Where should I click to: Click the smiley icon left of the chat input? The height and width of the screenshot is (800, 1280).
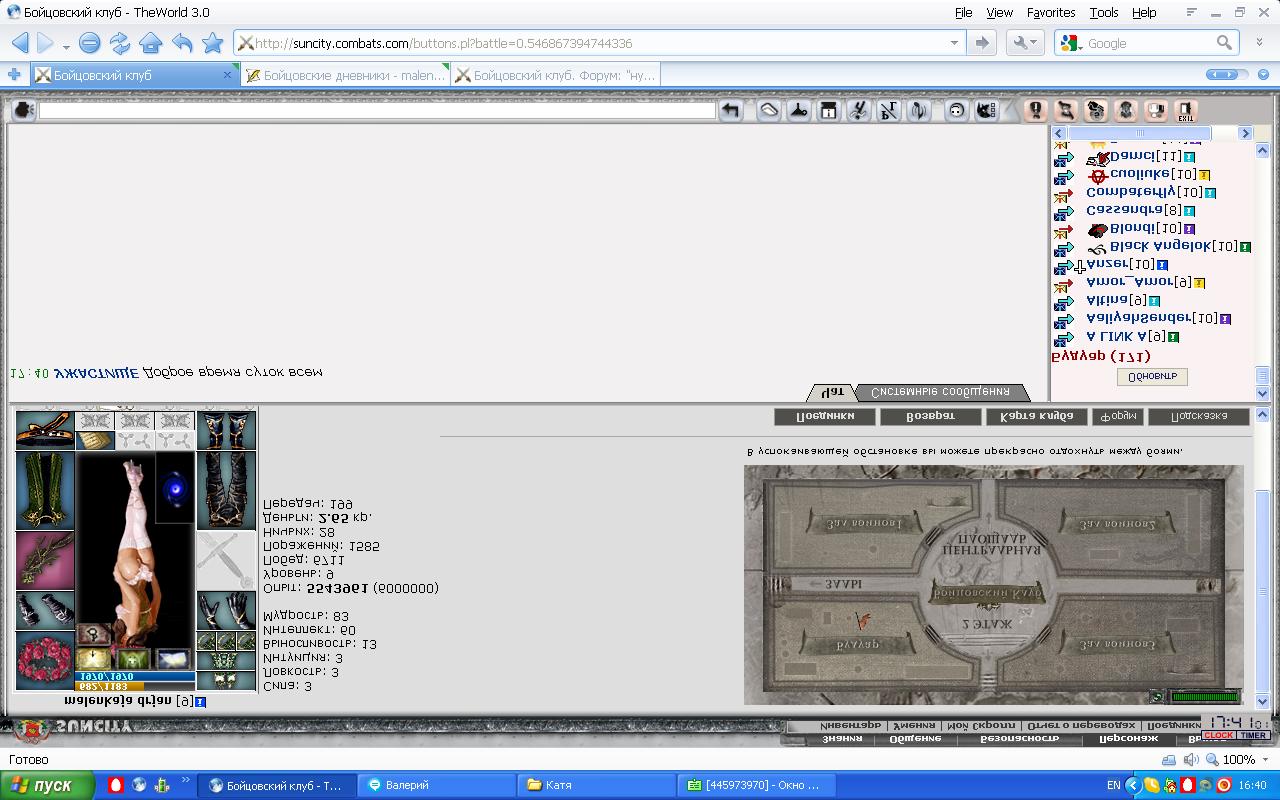click(23, 110)
